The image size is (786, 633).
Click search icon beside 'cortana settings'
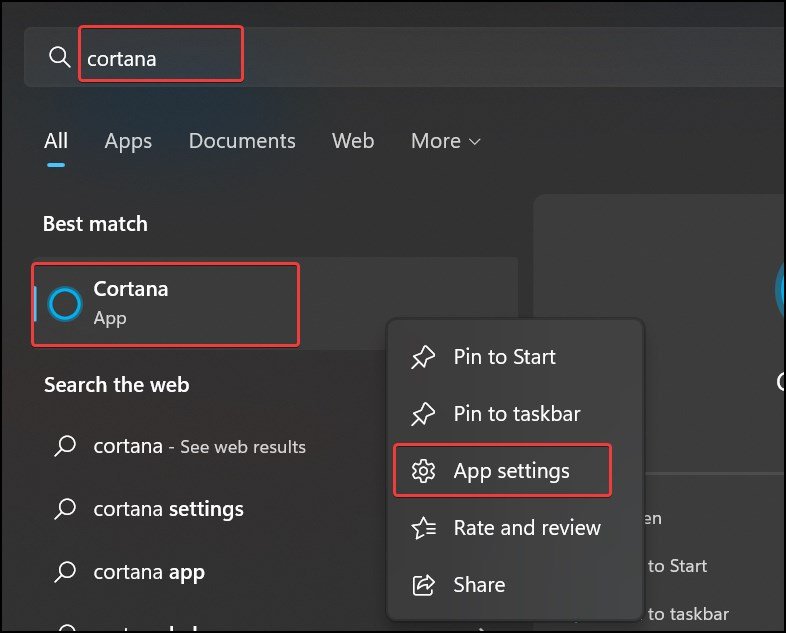[65, 509]
